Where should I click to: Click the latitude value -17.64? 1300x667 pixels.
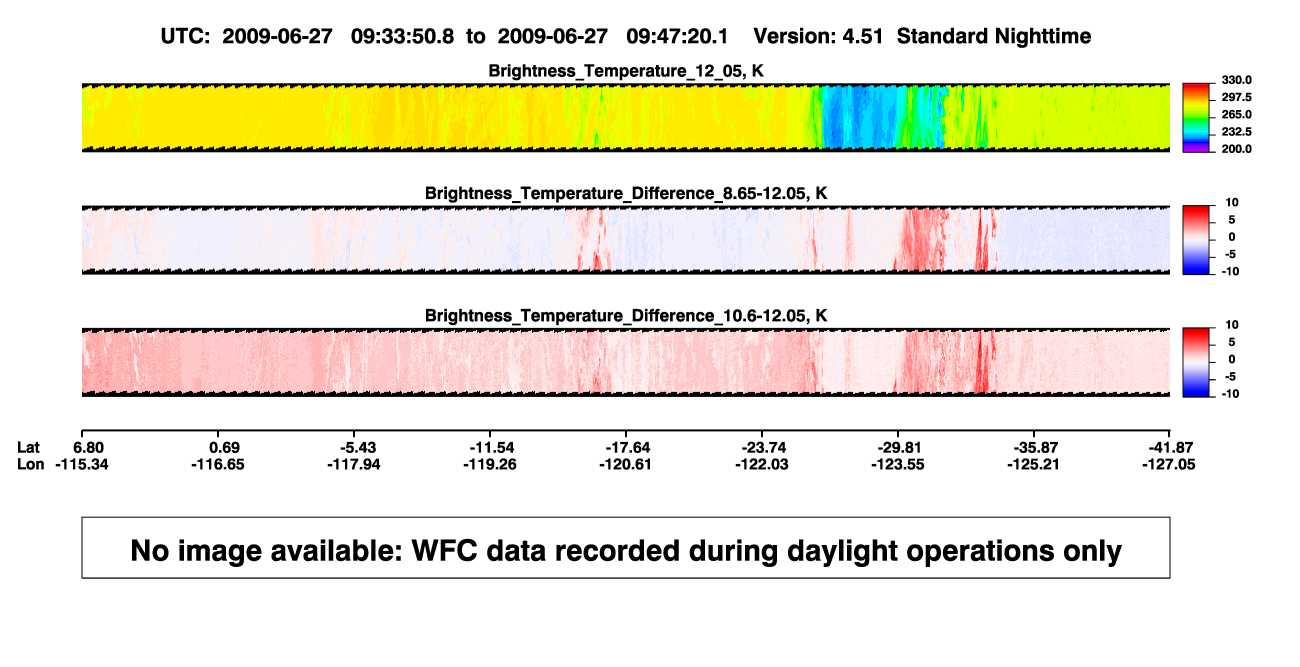click(x=631, y=446)
